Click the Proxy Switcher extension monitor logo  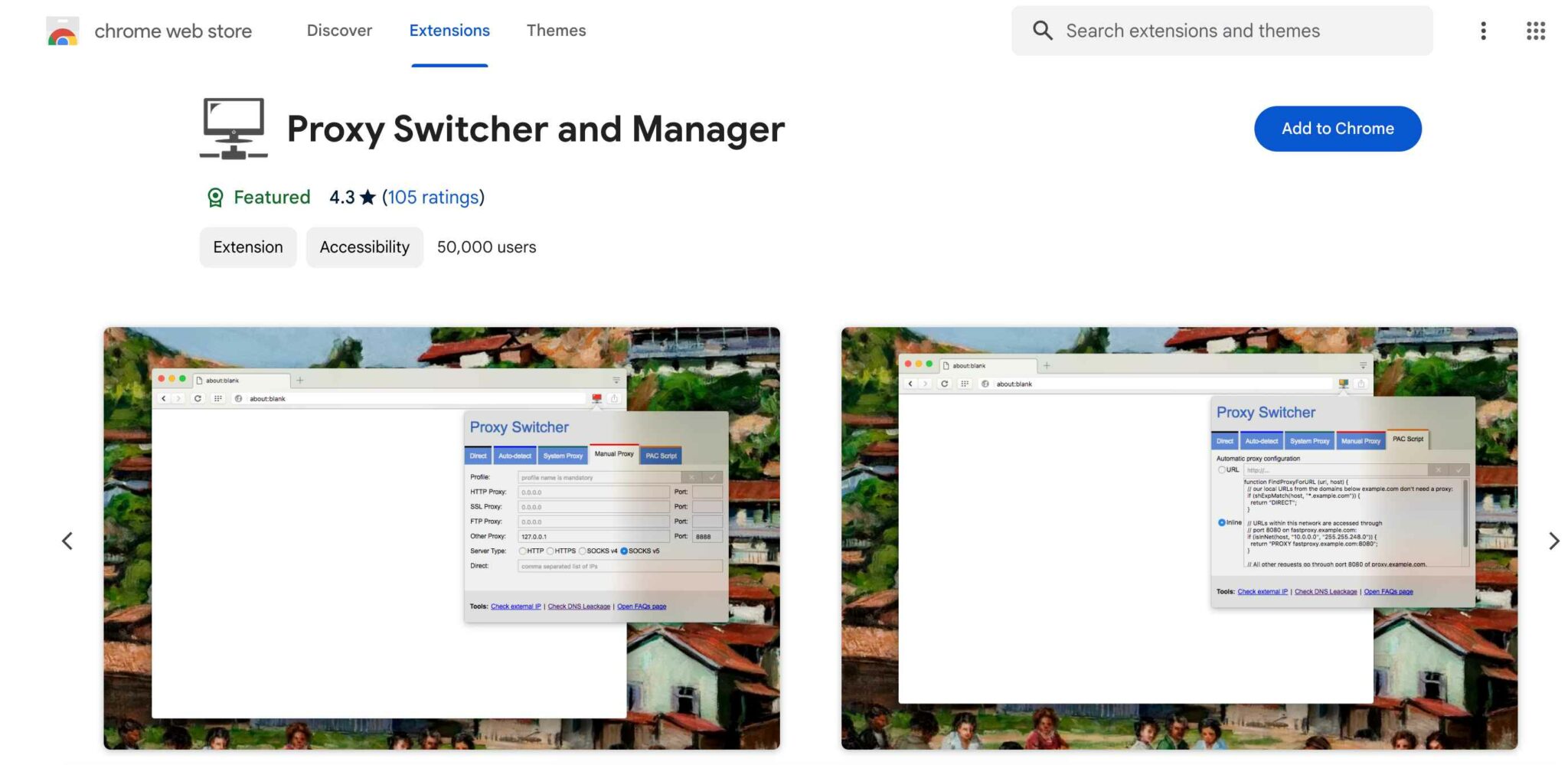coord(232,128)
